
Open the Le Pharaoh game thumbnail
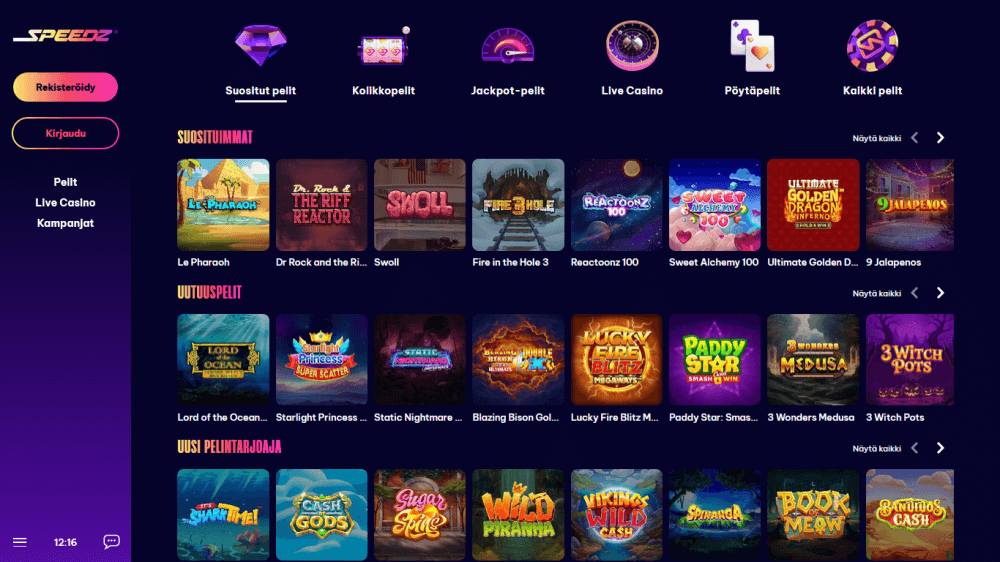(223, 205)
